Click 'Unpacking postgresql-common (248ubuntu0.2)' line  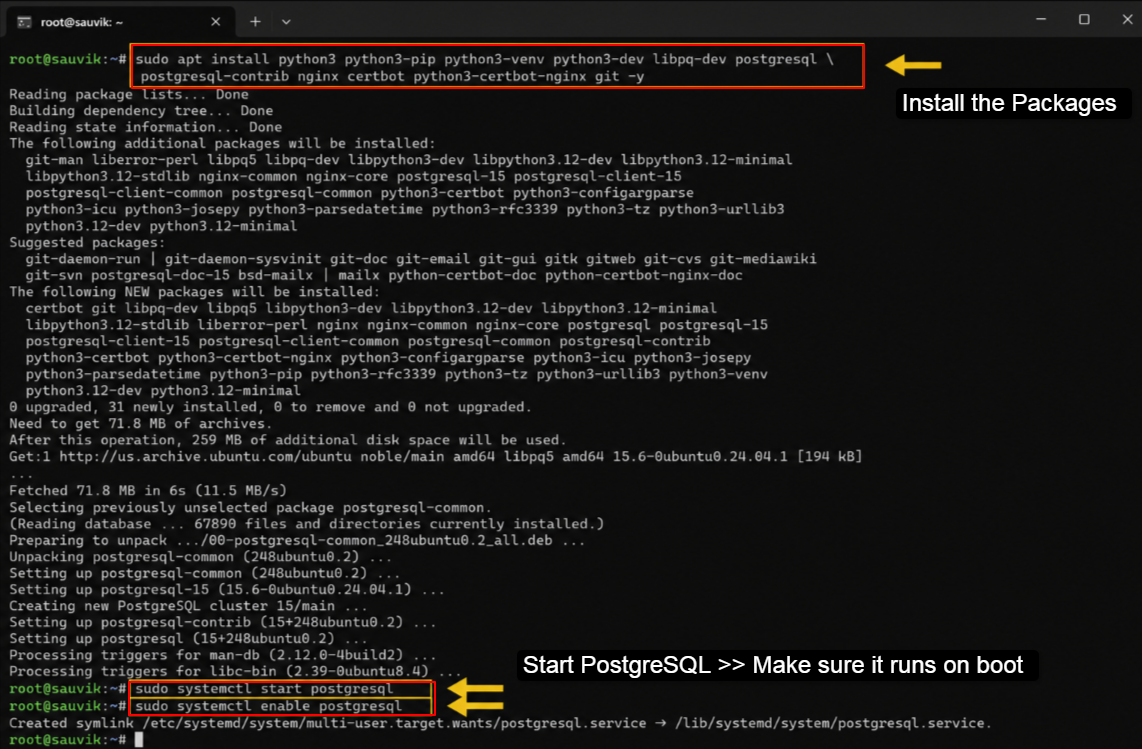coord(200,557)
